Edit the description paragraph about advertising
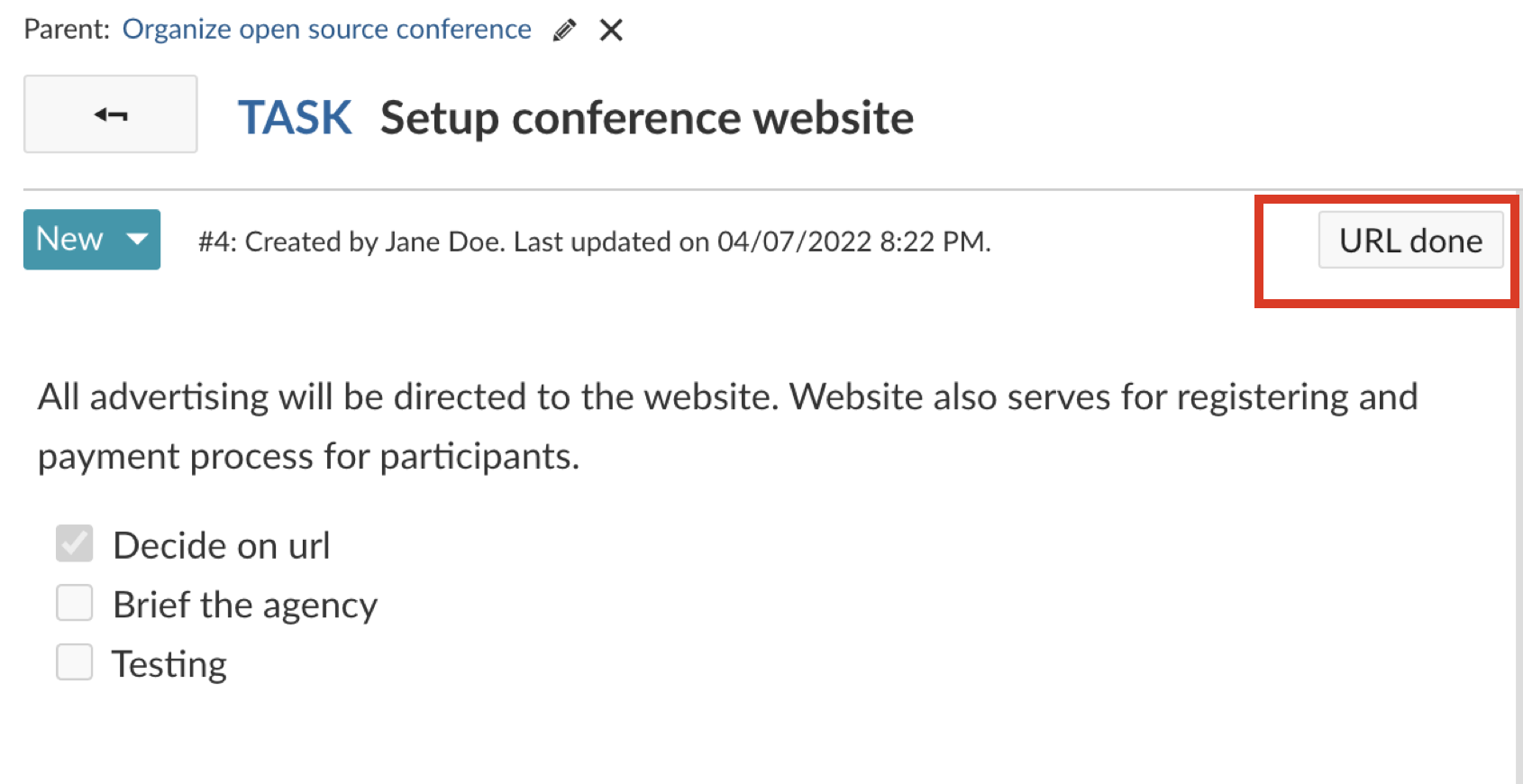 726,426
